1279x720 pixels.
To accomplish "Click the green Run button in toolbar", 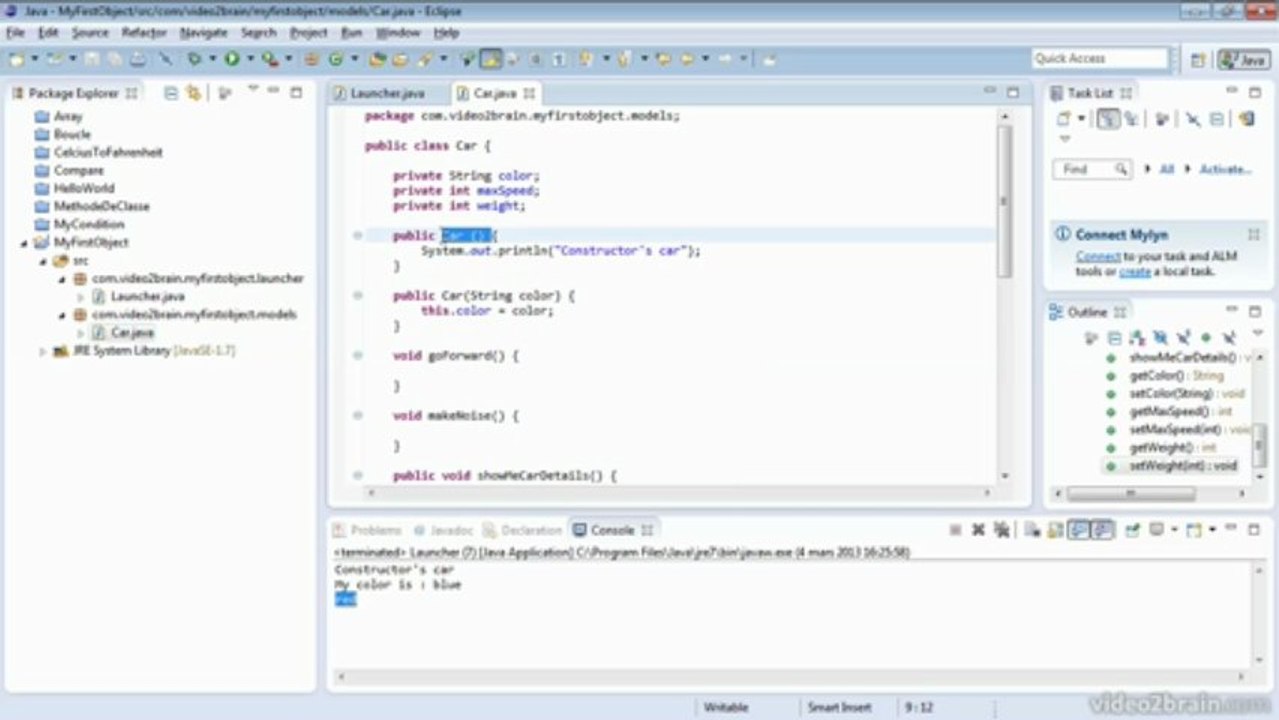I will [231, 59].
